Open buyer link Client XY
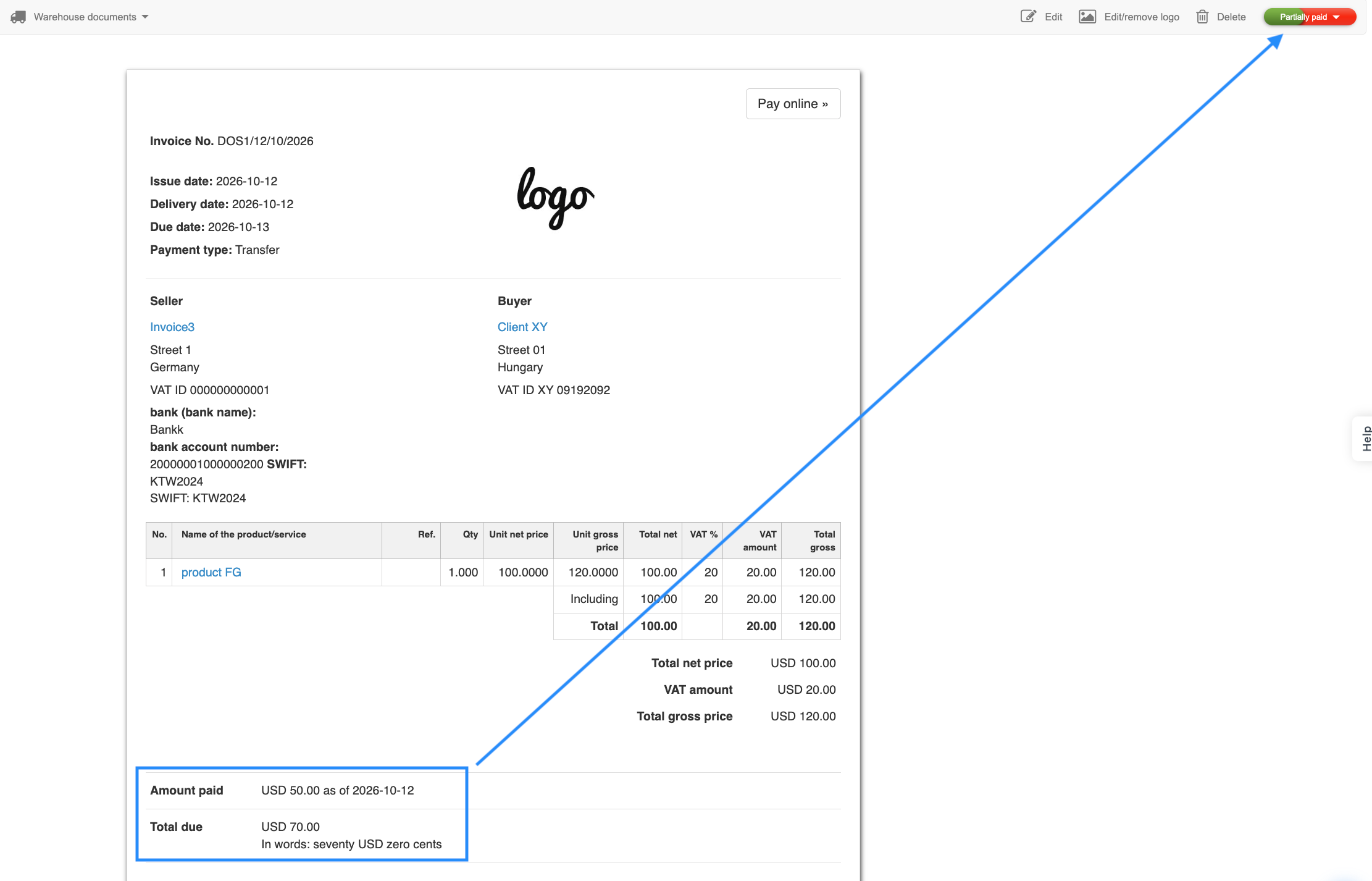Screen dimensions: 1372x881 point(522,327)
